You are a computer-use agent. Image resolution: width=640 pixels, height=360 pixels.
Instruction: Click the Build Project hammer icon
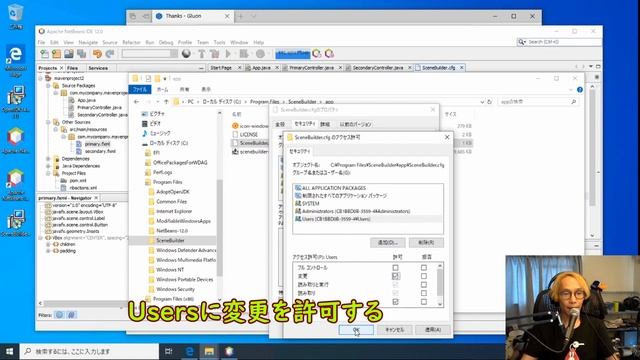pyautogui.click(x=202, y=53)
